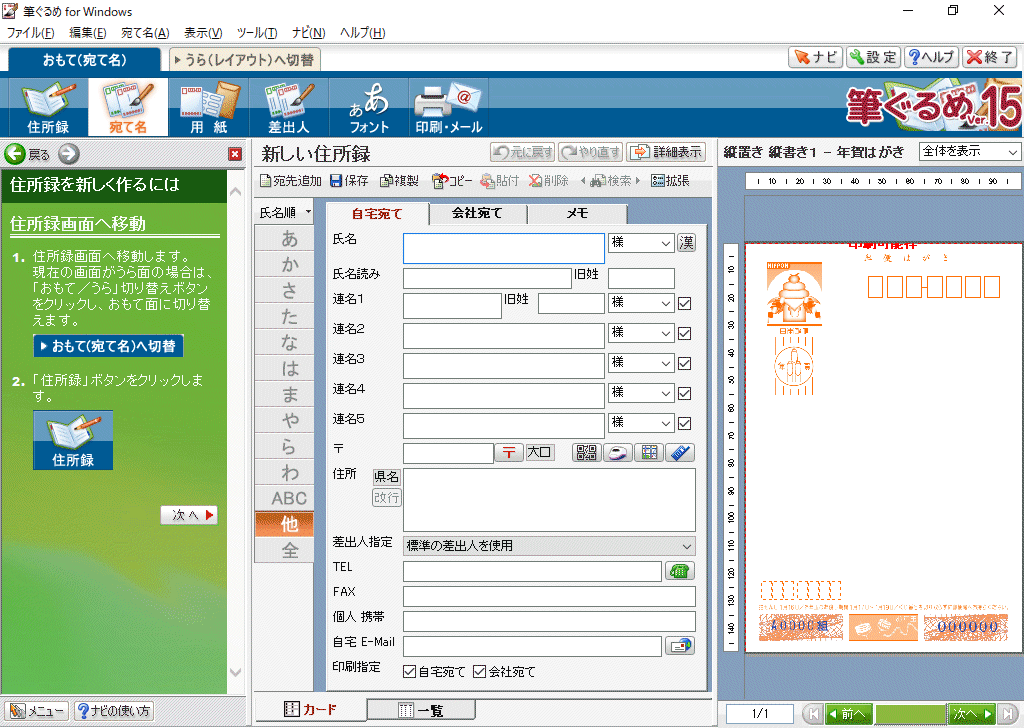Image resolution: width=1024 pixels, height=728 pixels.
Task: Click the 県名 prefecture button
Action: click(x=387, y=477)
